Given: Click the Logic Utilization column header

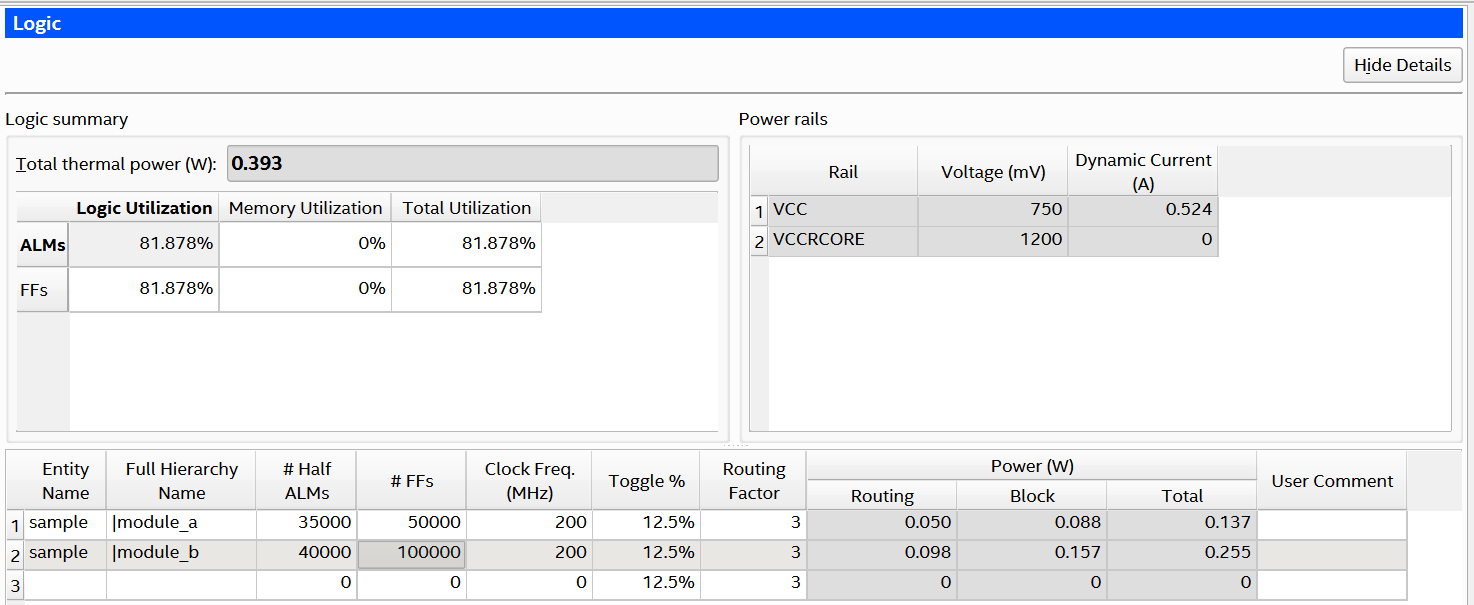Looking at the screenshot, I should tap(144, 208).
